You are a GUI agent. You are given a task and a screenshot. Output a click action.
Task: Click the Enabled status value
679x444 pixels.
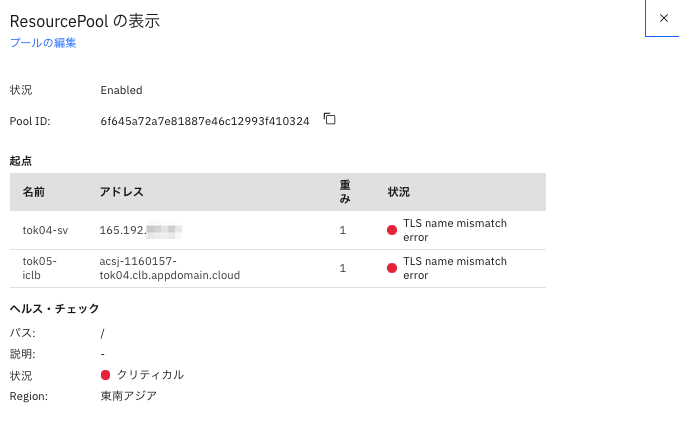click(x=121, y=90)
